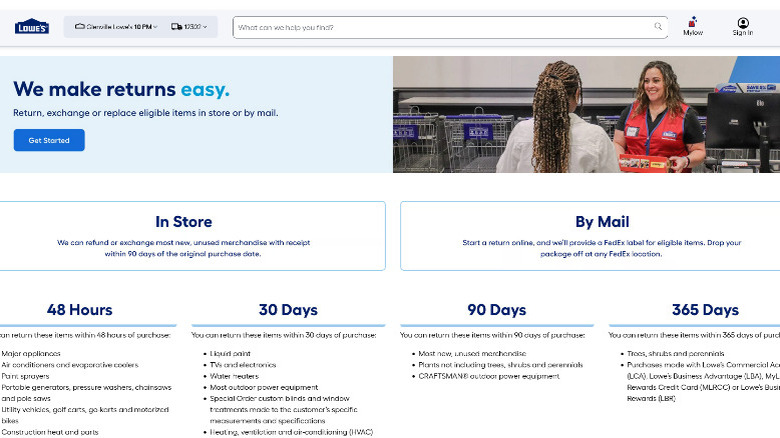Click the 'We make returns easy.' headline

tap(121, 90)
